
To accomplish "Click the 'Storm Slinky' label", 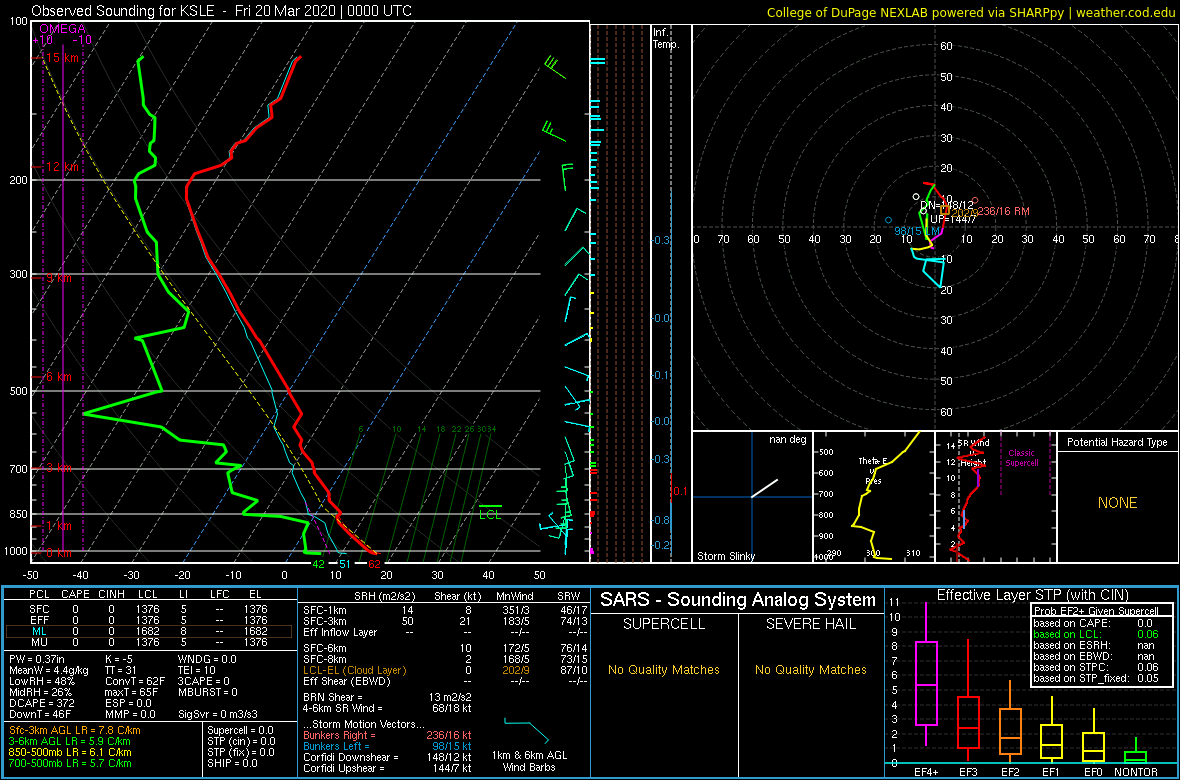I will [725, 556].
